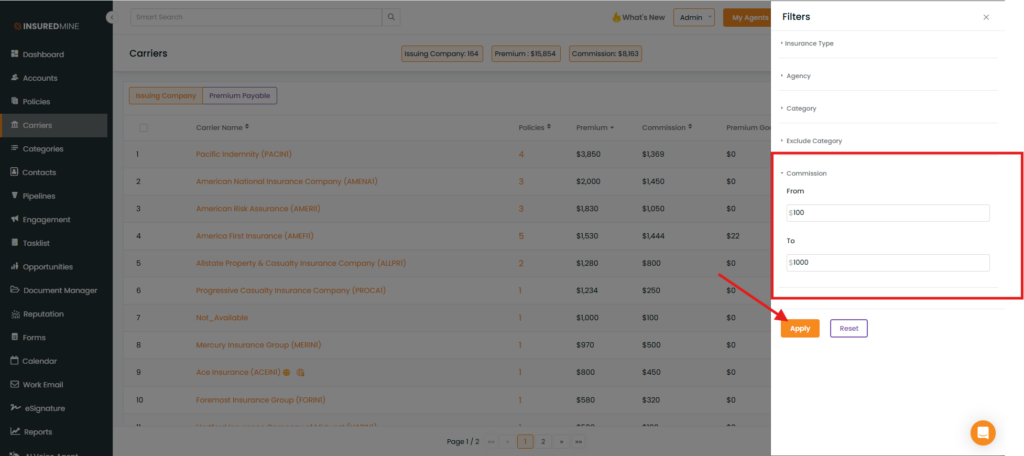Apply the commission filters
This screenshot has width=1024, height=456.
pos(800,329)
